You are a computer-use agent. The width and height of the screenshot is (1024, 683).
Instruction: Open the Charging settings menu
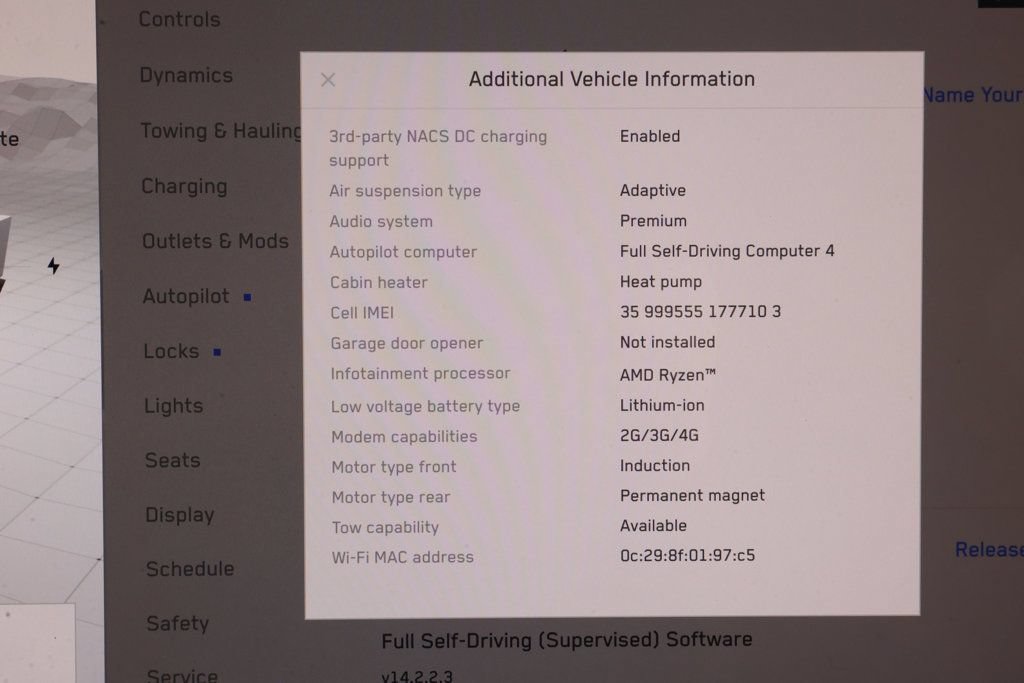(x=184, y=186)
